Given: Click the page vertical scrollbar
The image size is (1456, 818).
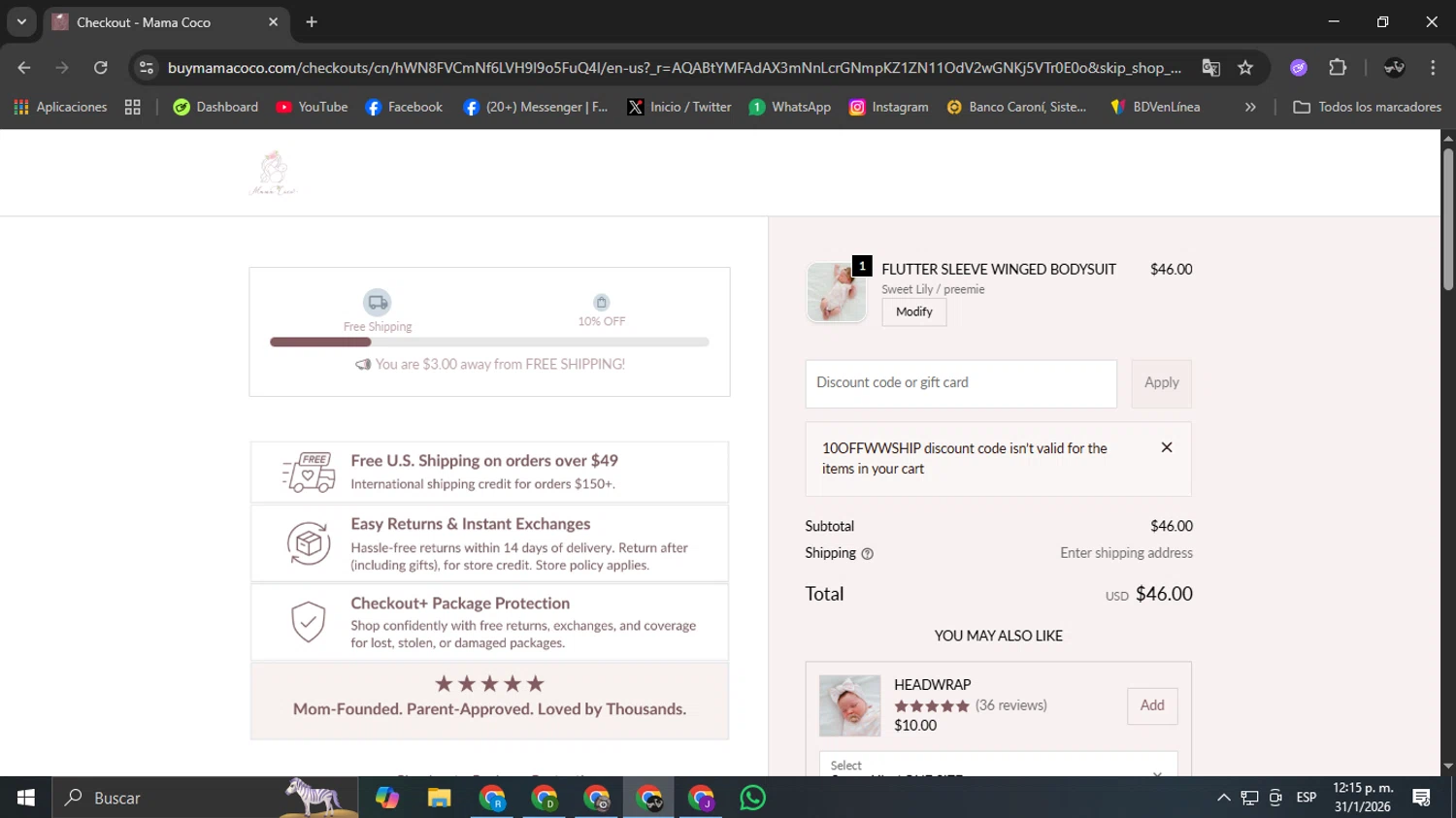Looking at the screenshot, I should (1448, 218).
